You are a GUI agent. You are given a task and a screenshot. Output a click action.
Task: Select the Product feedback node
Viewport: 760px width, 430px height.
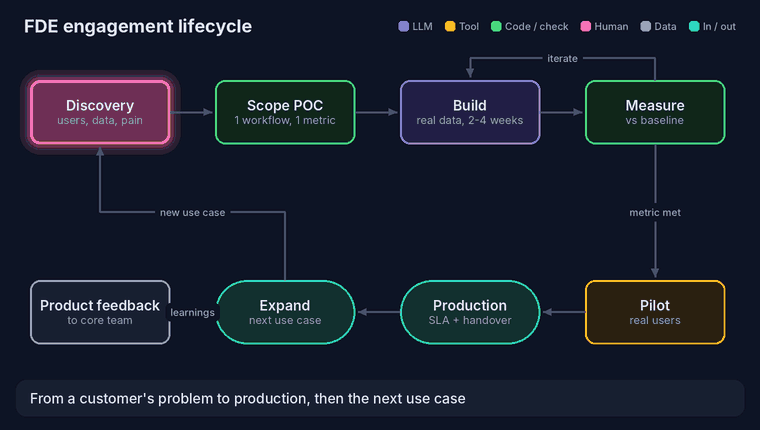(x=100, y=312)
